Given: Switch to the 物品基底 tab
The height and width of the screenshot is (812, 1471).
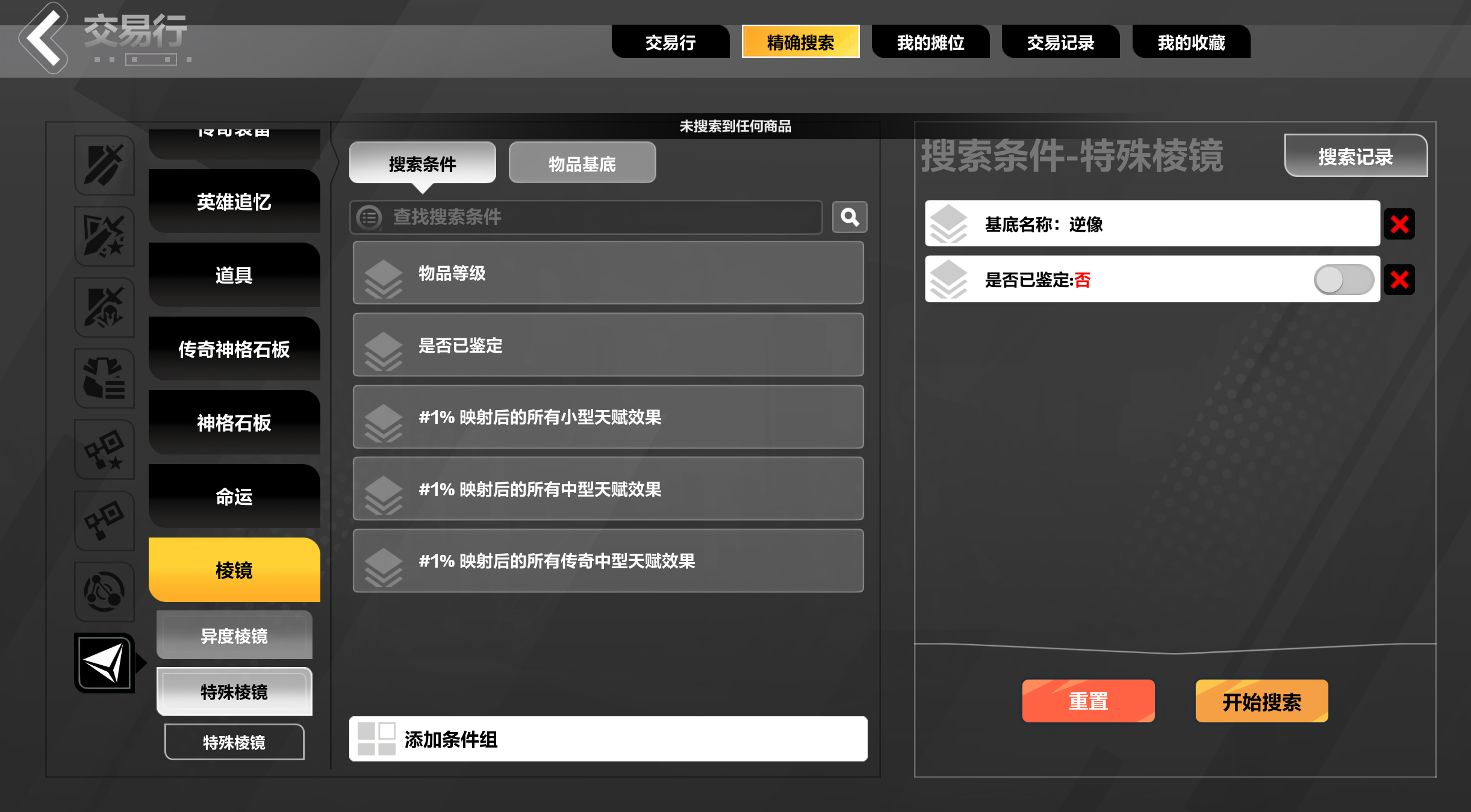Looking at the screenshot, I should [582, 164].
